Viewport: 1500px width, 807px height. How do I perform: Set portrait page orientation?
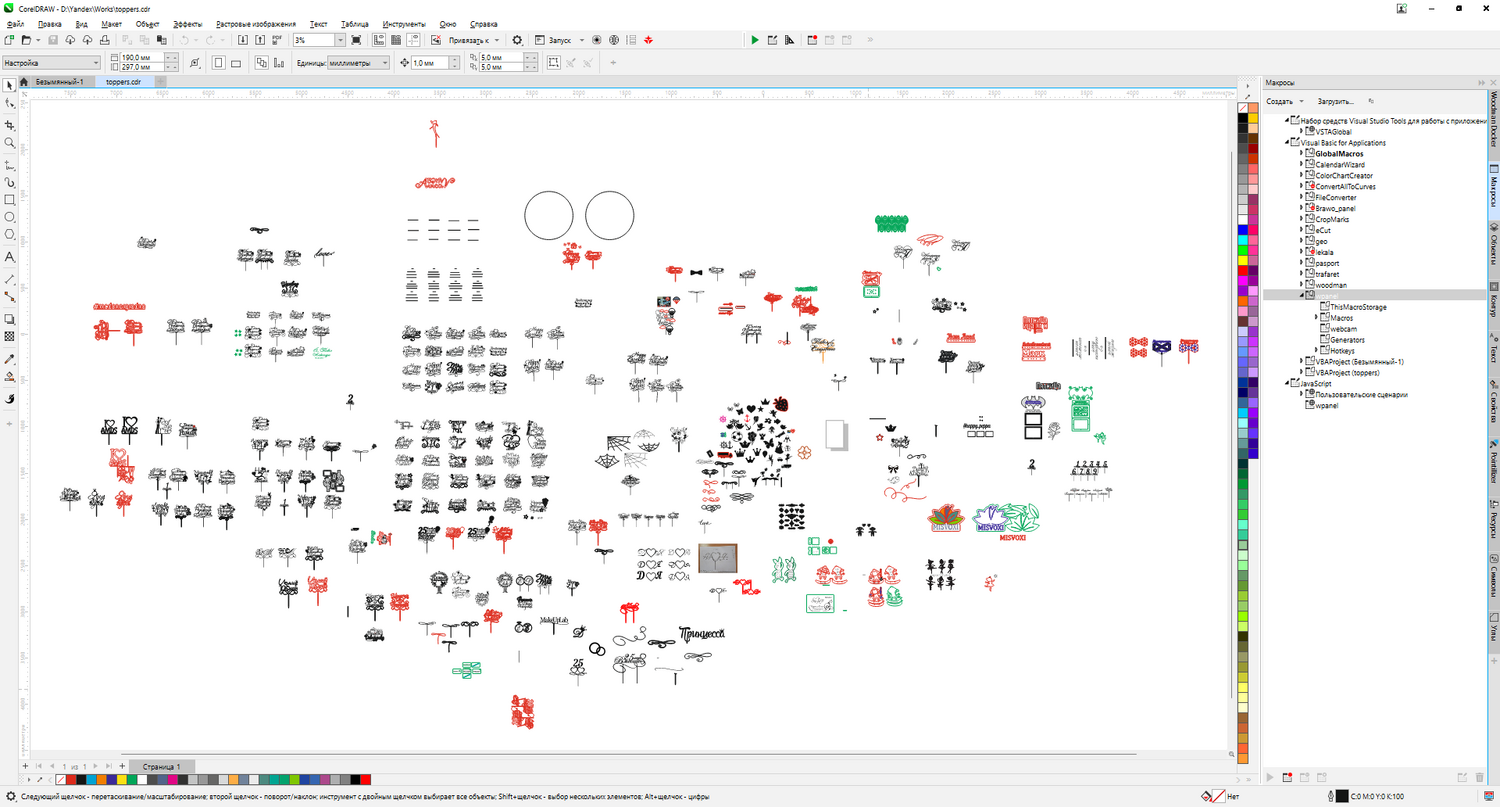tap(219, 63)
